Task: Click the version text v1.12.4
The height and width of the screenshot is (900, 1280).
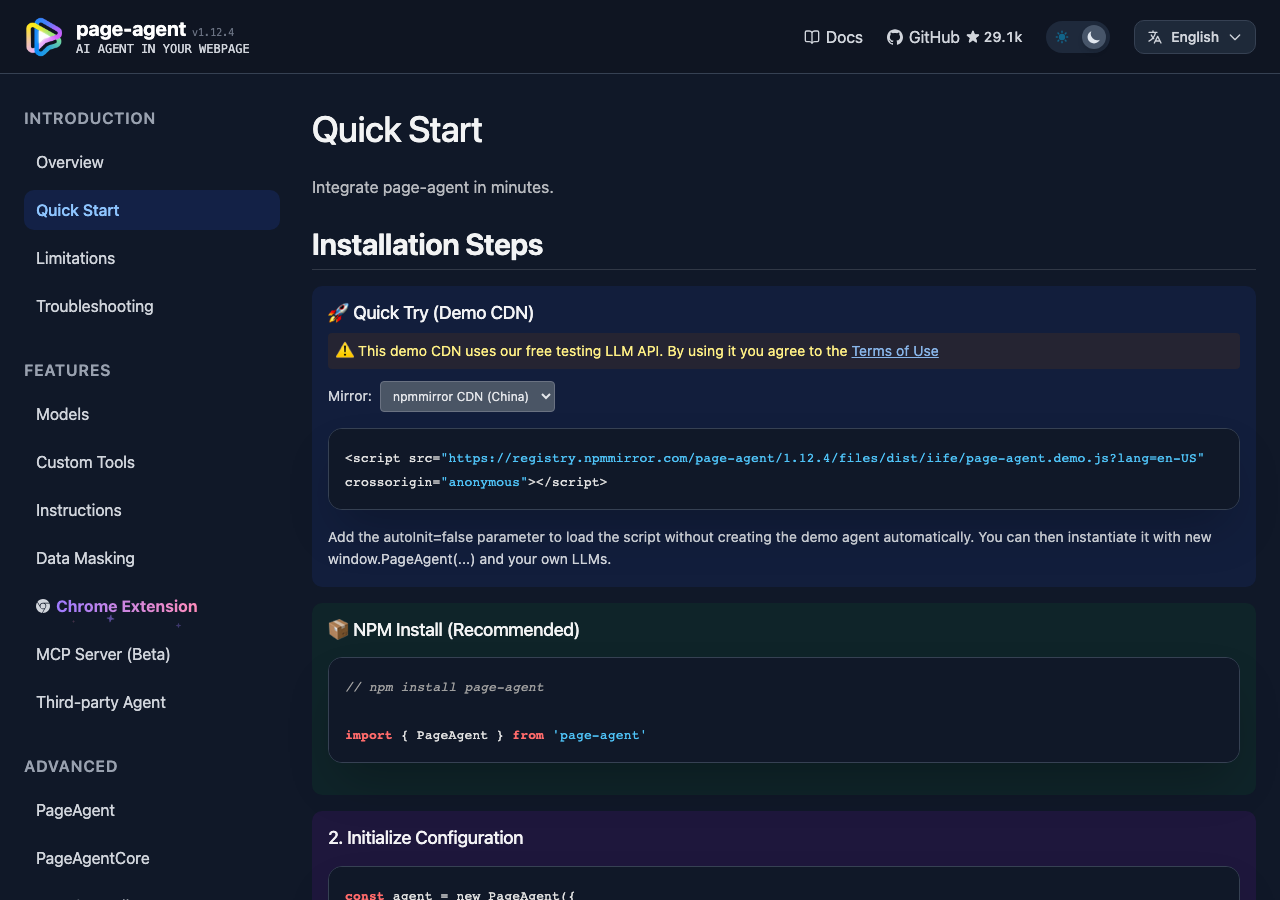Action: [213, 32]
